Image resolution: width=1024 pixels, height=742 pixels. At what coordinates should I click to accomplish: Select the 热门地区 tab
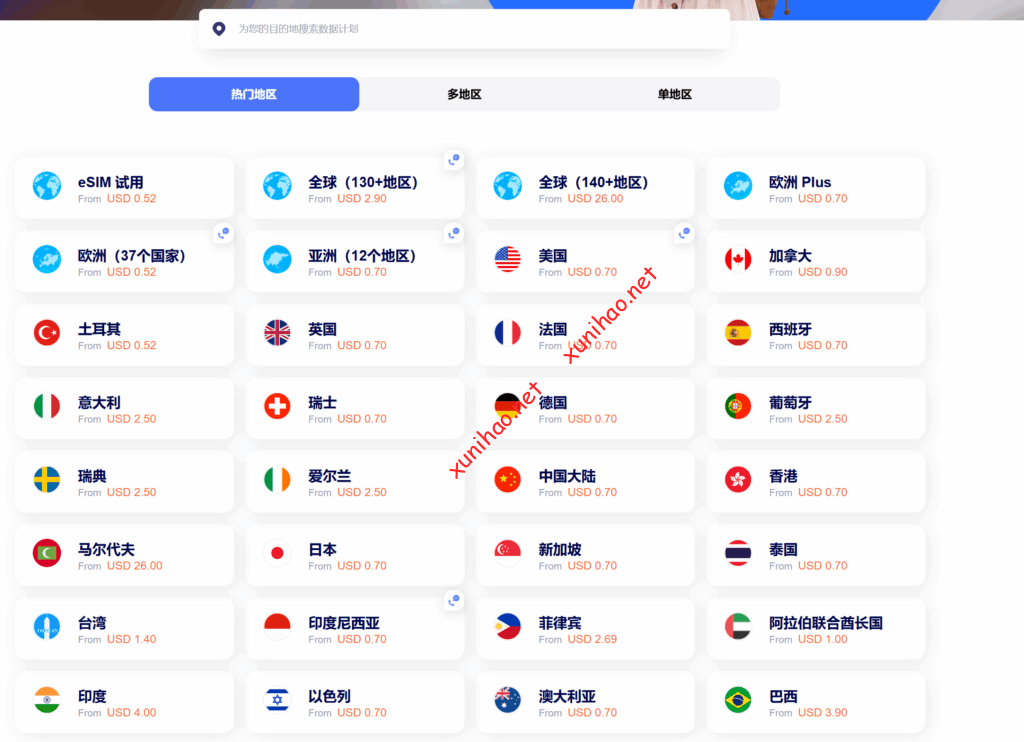tap(254, 94)
